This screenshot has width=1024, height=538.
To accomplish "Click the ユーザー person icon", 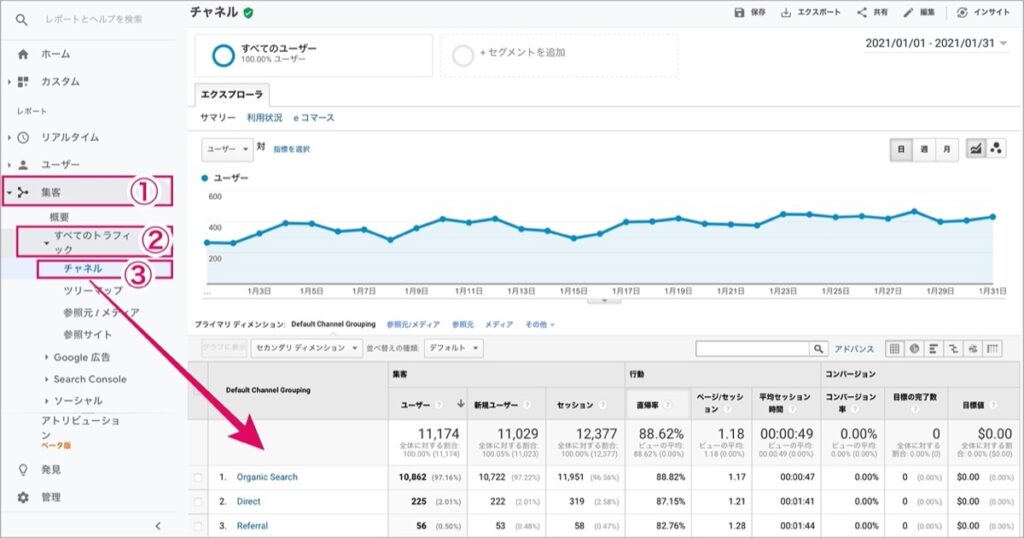I will pyautogui.click(x=23, y=165).
